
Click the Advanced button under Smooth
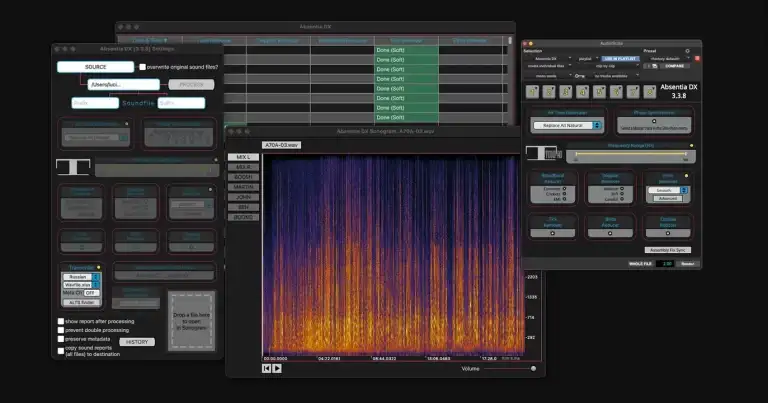click(668, 198)
